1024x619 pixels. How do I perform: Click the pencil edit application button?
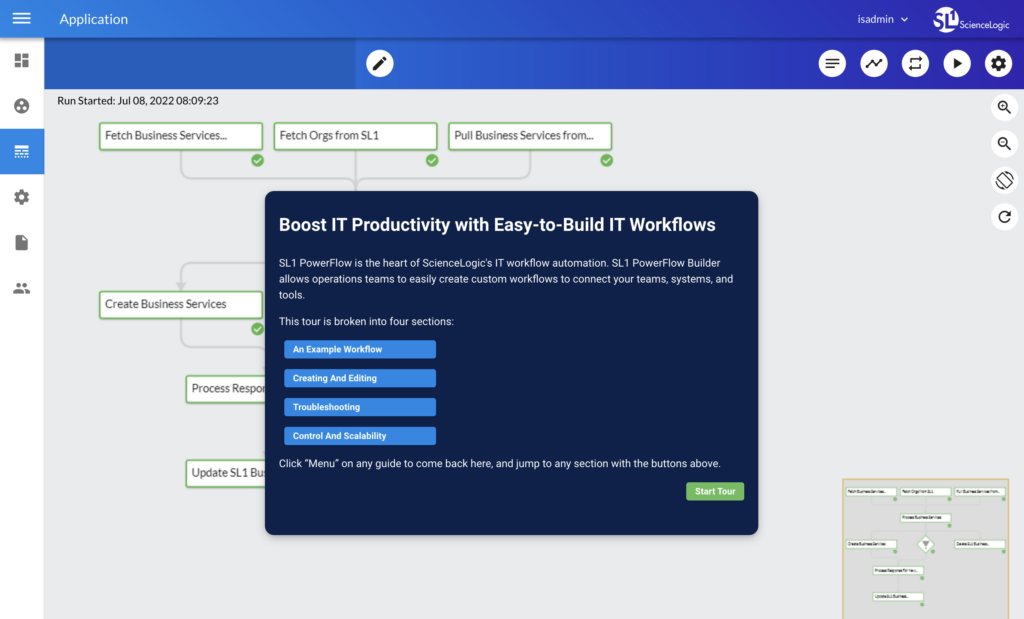point(379,63)
